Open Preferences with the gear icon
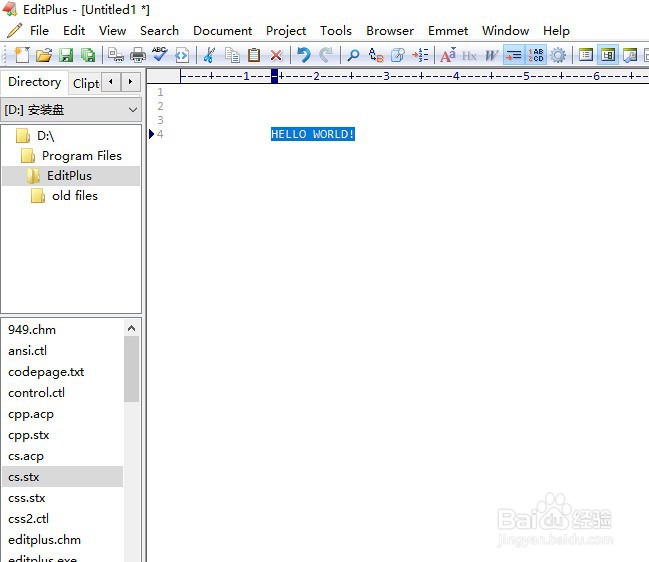Screen dimensions: 649x562 click(x=558, y=55)
